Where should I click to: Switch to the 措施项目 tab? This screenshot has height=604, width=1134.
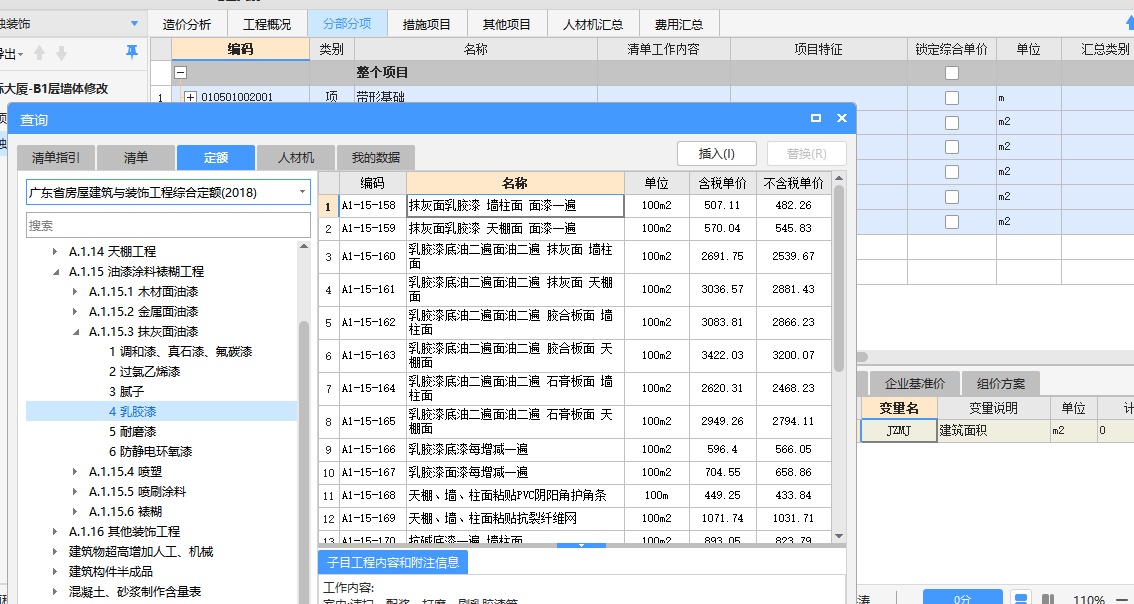coord(427,24)
